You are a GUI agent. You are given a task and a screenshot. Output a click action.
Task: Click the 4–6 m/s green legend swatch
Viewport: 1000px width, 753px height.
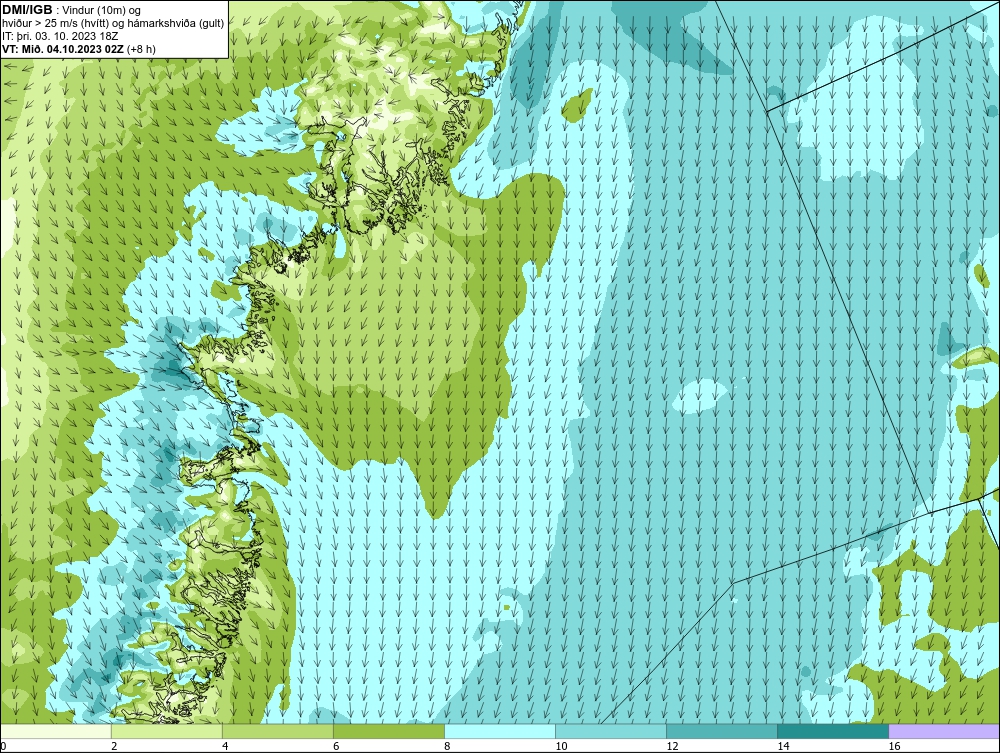click(x=278, y=731)
